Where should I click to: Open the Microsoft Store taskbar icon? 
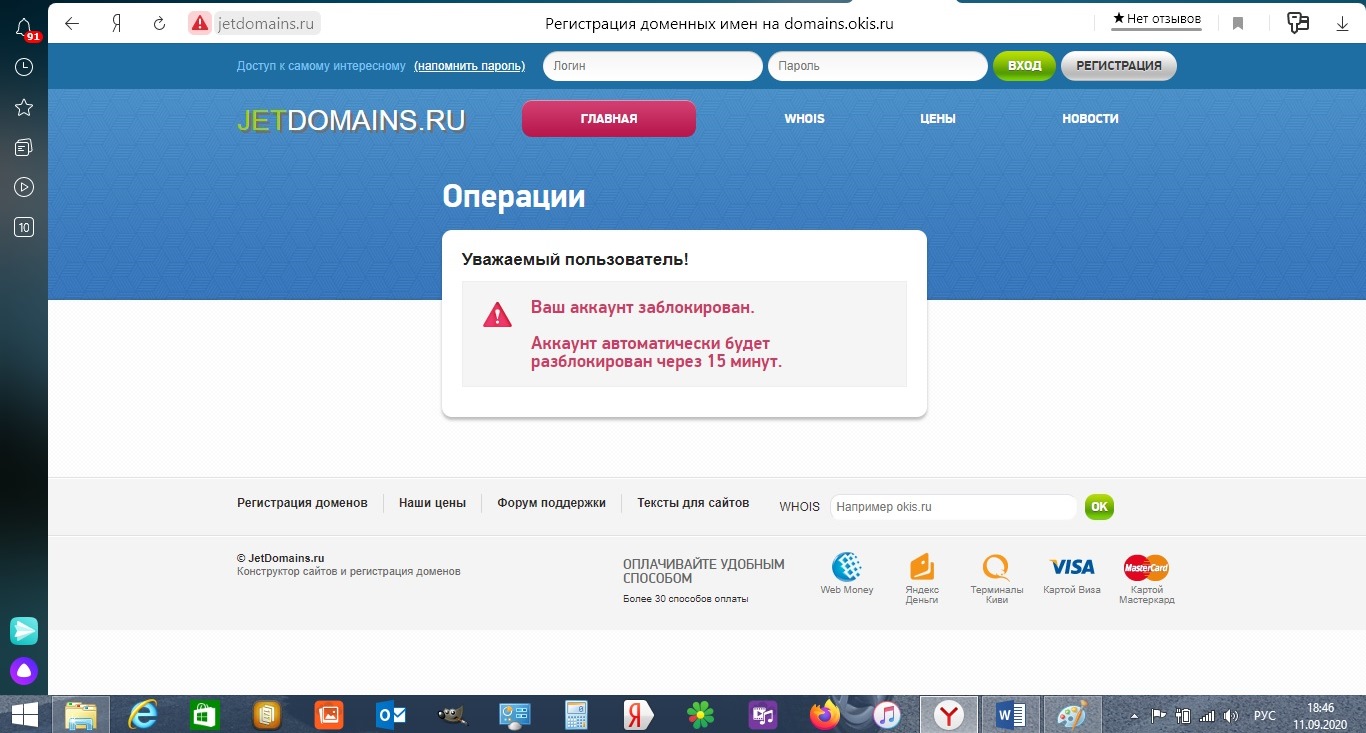204,714
